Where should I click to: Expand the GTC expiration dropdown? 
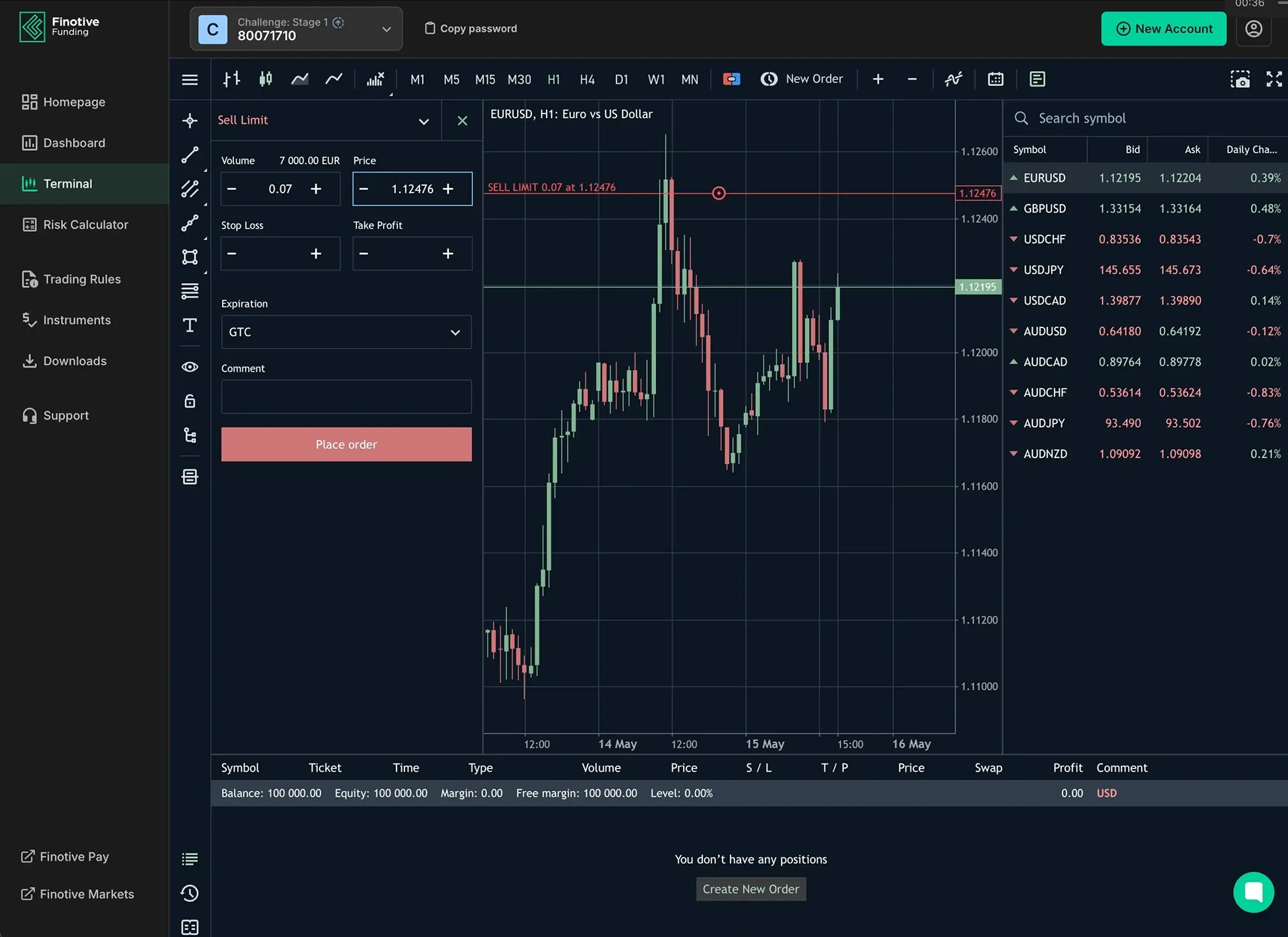click(346, 332)
